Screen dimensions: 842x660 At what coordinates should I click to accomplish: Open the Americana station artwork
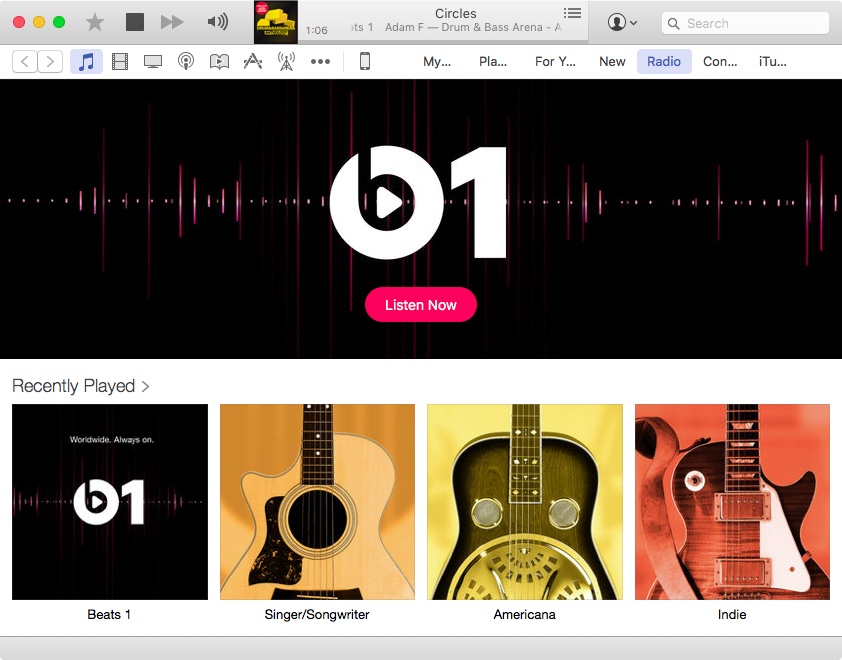[x=525, y=502]
